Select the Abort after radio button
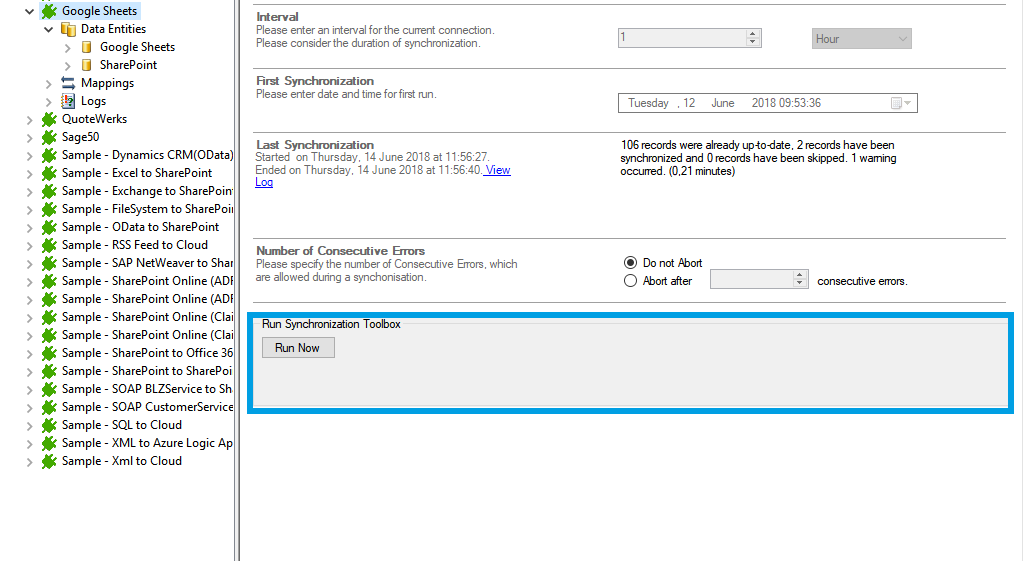 (x=630, y=281)
